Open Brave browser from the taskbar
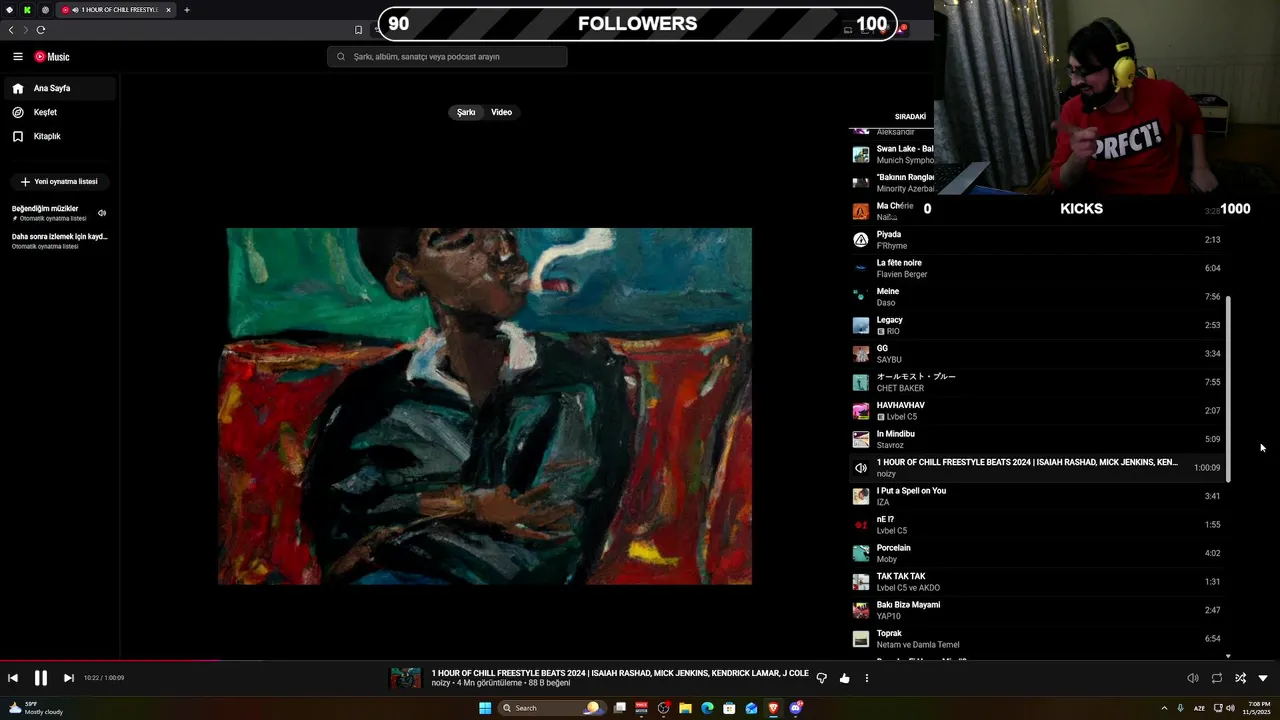The width and height of the screenshot is (1280, 720). [773, 708]
